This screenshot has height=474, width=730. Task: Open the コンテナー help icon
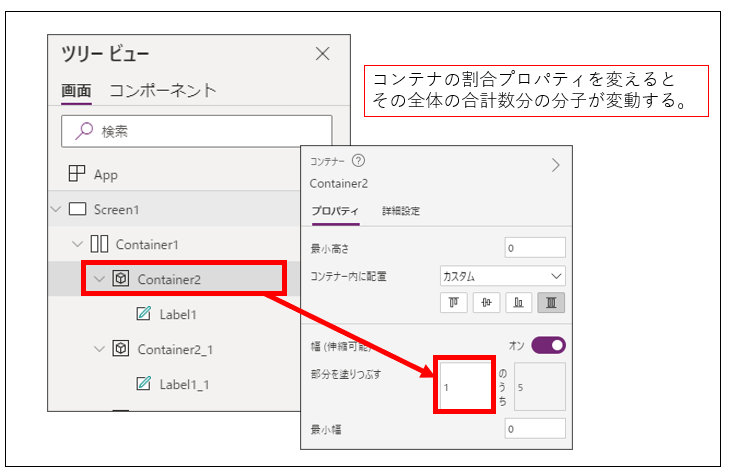coord(358,161)
